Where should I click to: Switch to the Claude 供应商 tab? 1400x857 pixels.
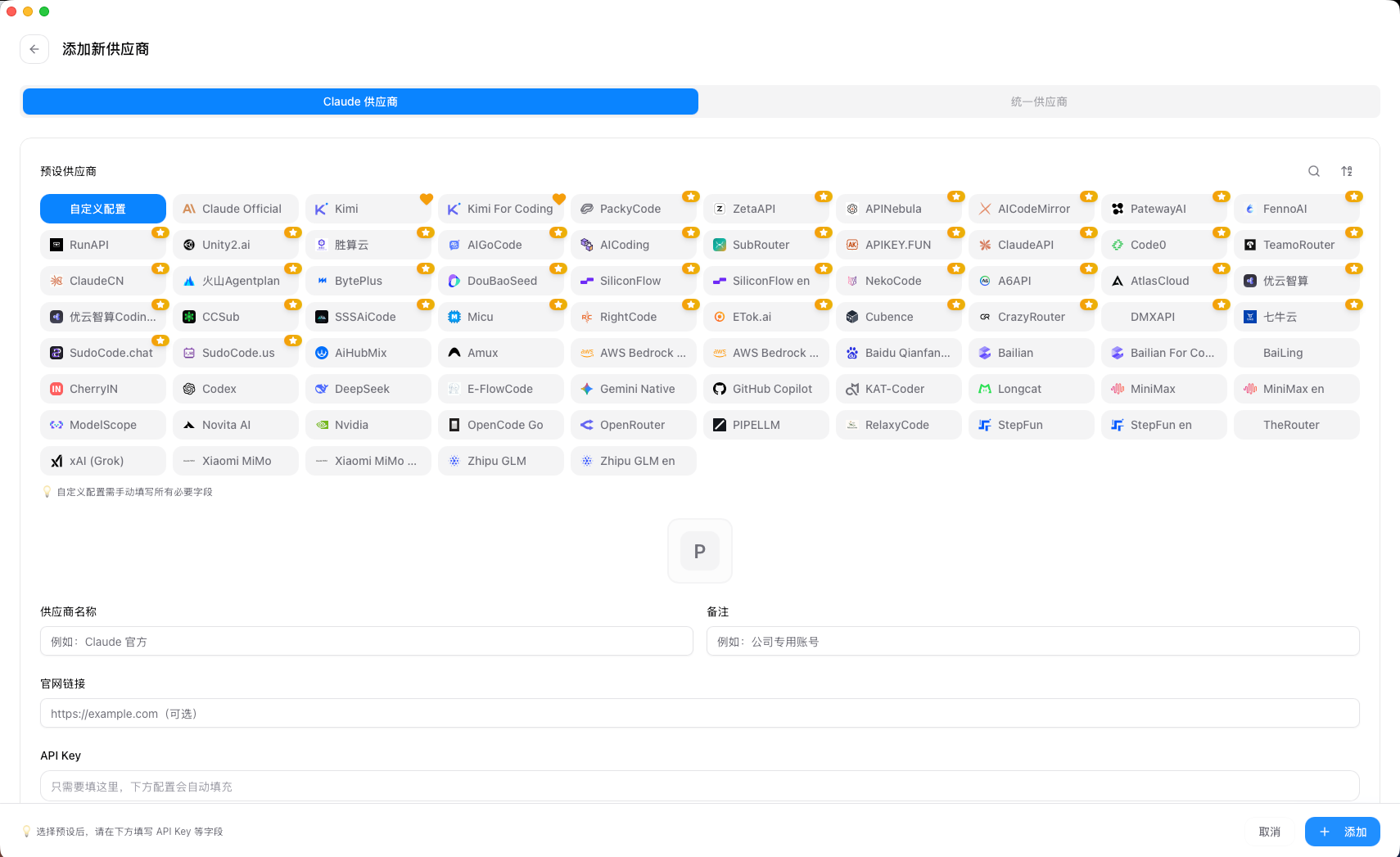[360, 101]
